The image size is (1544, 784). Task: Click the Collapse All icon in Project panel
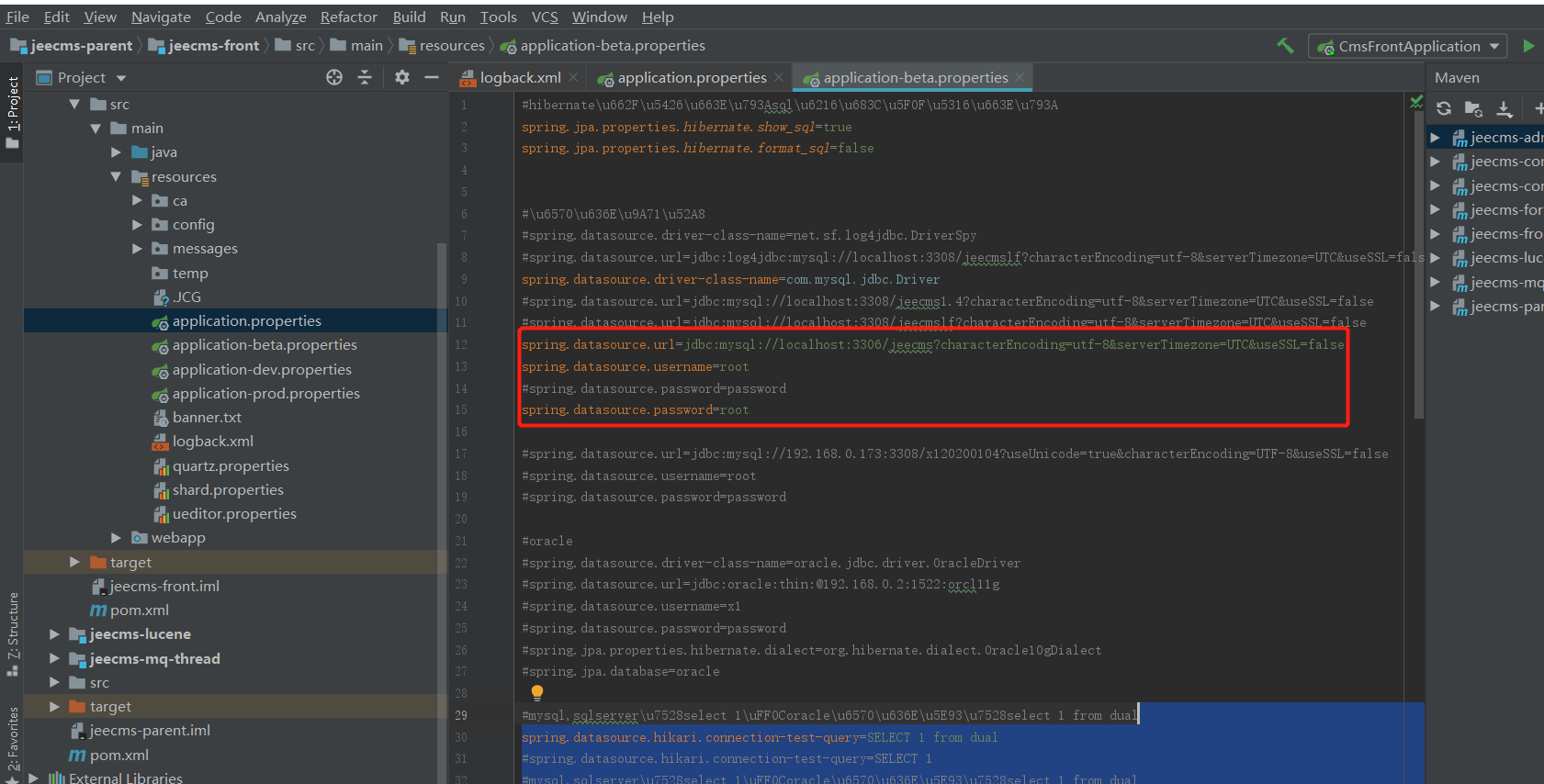coord(365,78)
